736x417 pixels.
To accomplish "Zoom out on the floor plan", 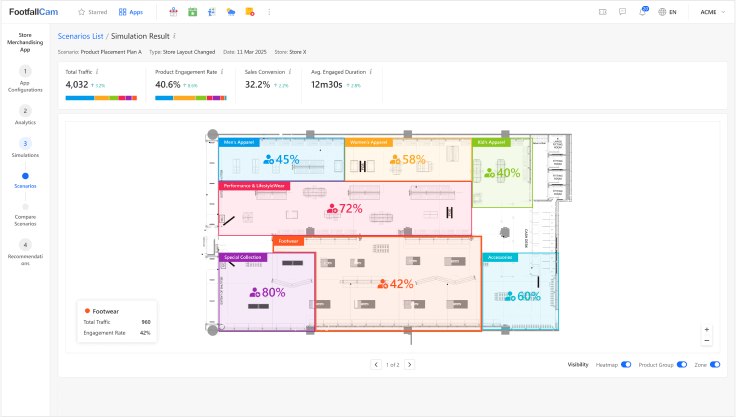I will pos(706,340).
